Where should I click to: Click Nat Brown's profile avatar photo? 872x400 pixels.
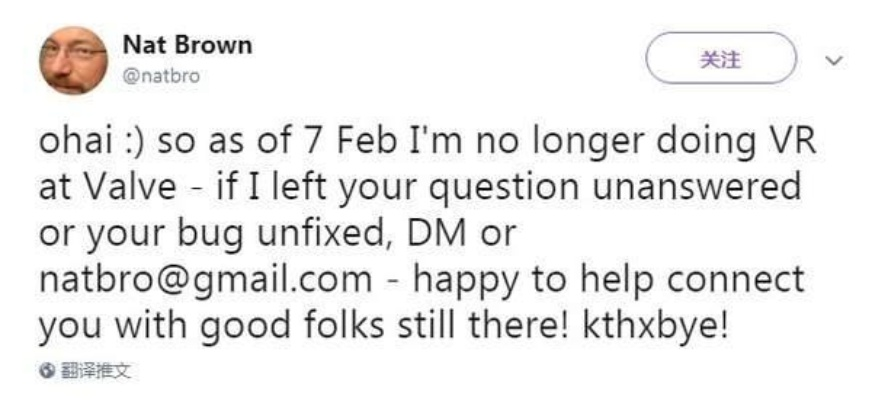73,60
